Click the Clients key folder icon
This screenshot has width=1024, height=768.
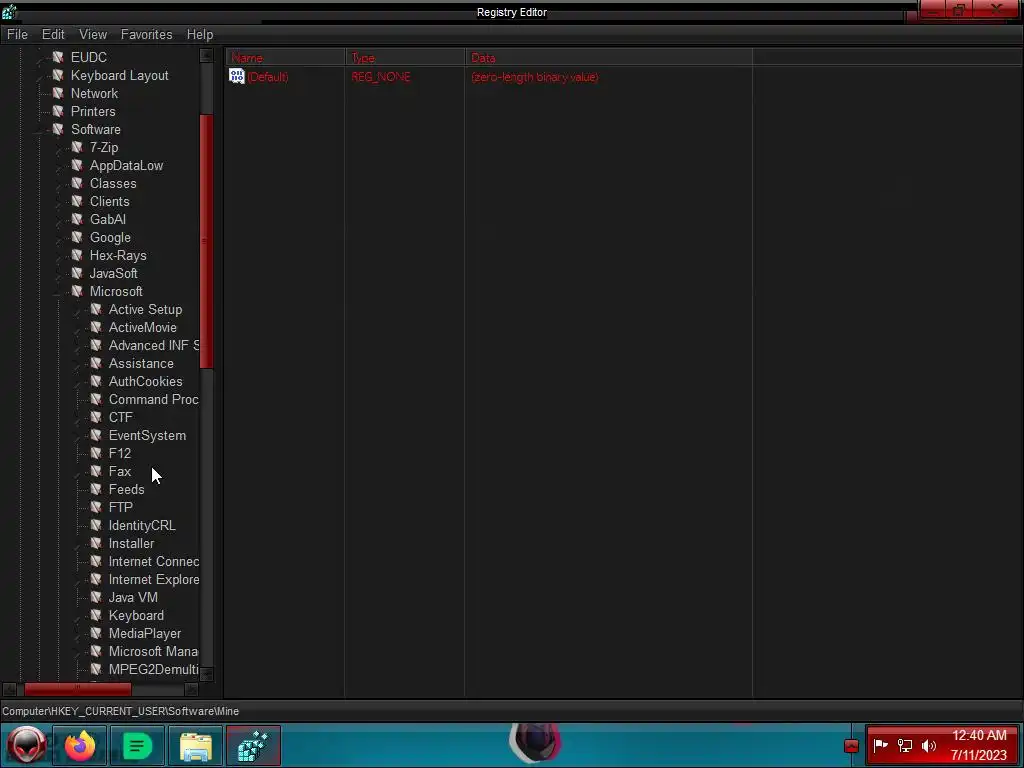pos(77,201)
